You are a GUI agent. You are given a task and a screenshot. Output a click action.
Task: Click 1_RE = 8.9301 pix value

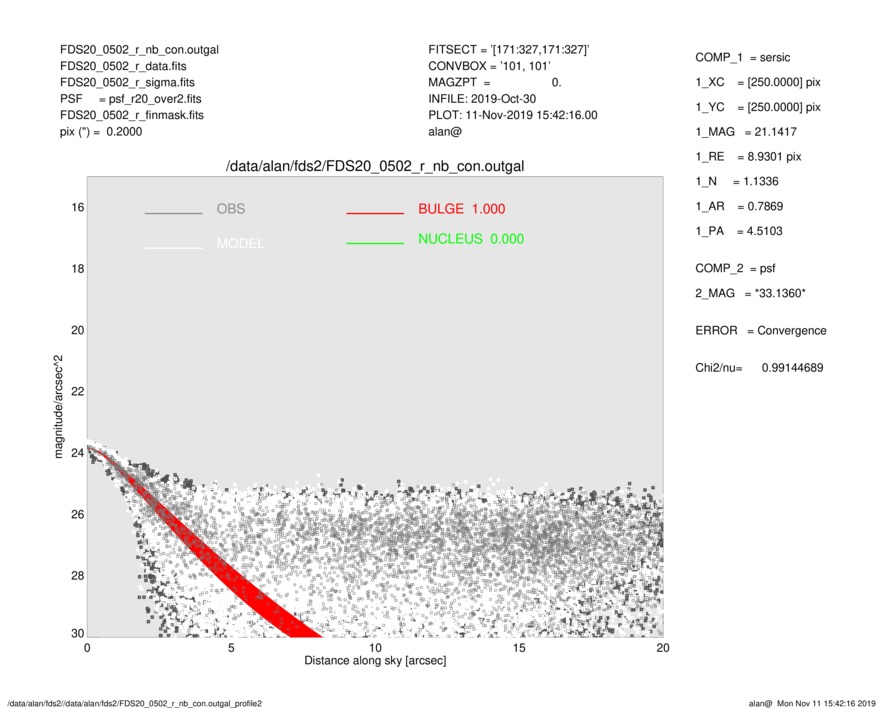(x=748, y=157)
